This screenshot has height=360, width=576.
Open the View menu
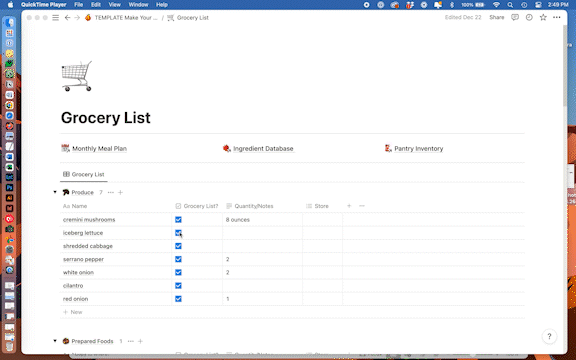(115, 5)
